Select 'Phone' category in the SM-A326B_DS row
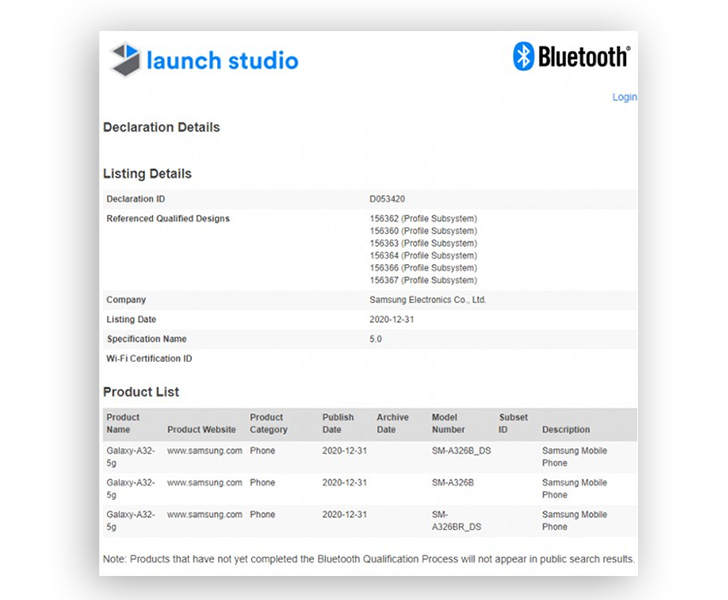728x600 pixels. tap(262, 450)
